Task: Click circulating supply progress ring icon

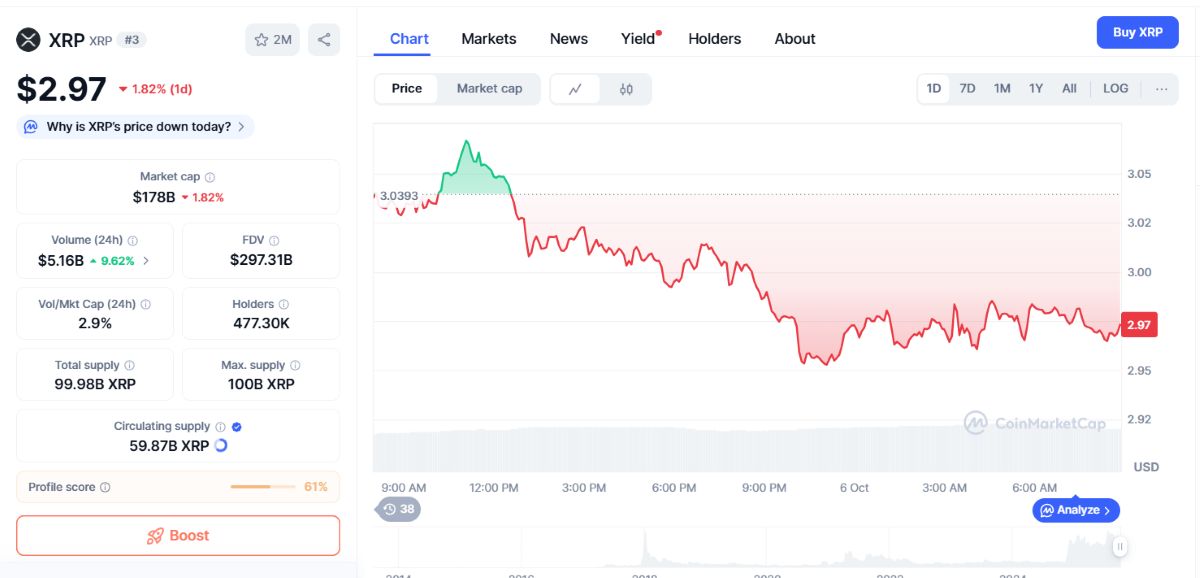Action: click(x=221, y=445)
